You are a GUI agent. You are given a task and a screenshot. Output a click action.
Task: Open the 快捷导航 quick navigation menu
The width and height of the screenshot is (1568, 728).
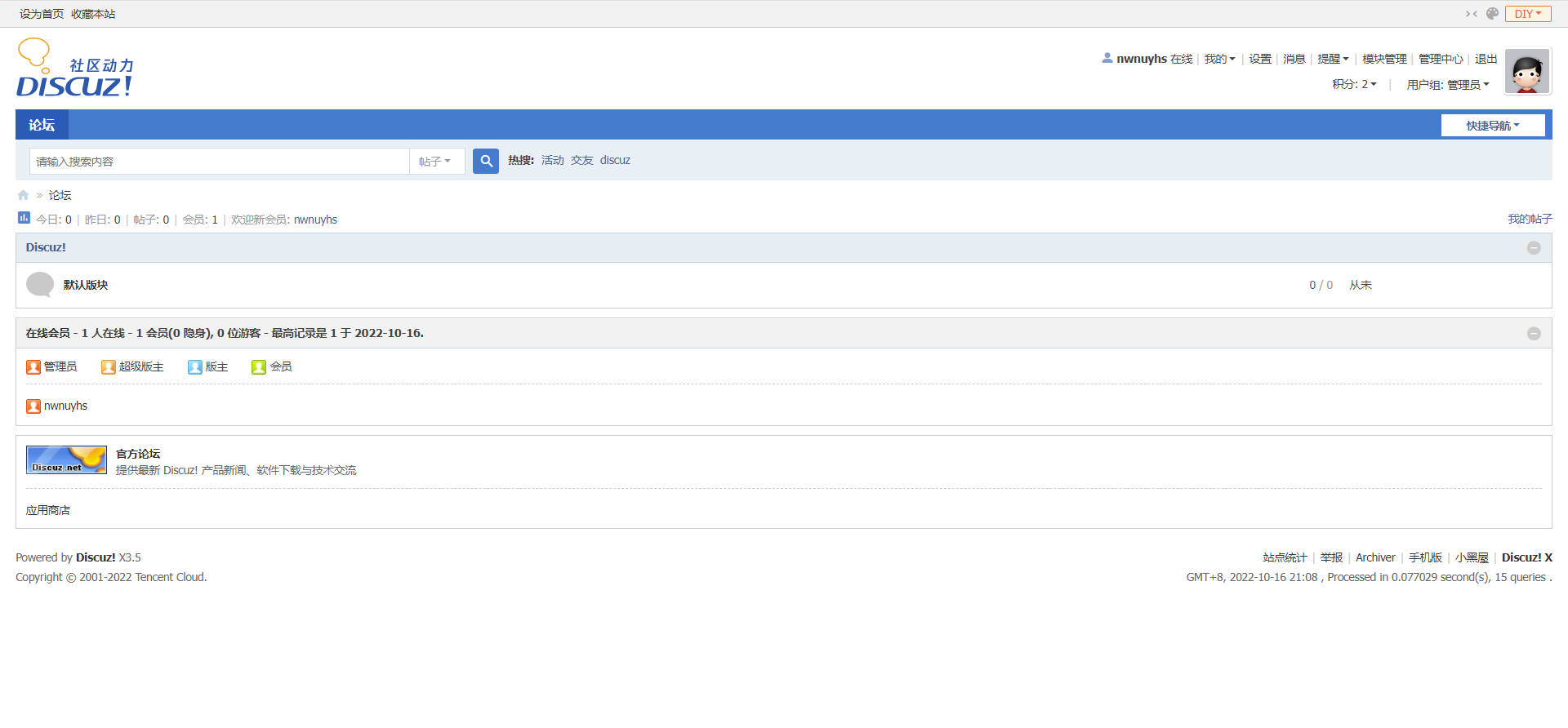(1493, 126)
